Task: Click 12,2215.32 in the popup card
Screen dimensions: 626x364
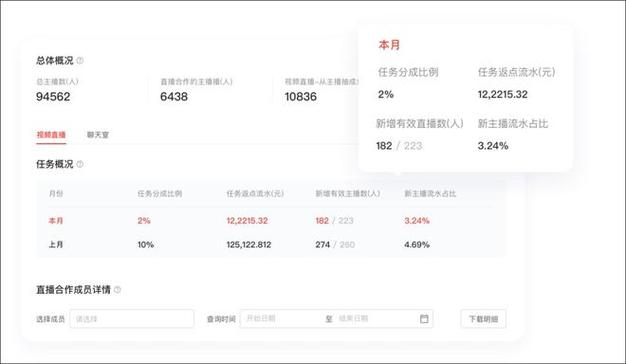Action: (x=503, y=95)
